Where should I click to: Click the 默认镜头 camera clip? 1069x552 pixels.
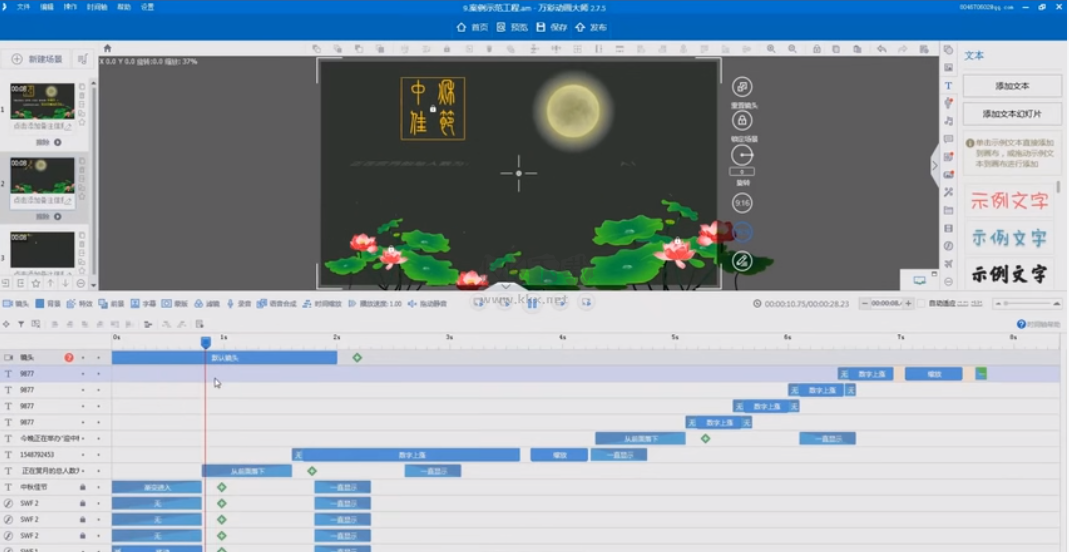click(224, 358)
